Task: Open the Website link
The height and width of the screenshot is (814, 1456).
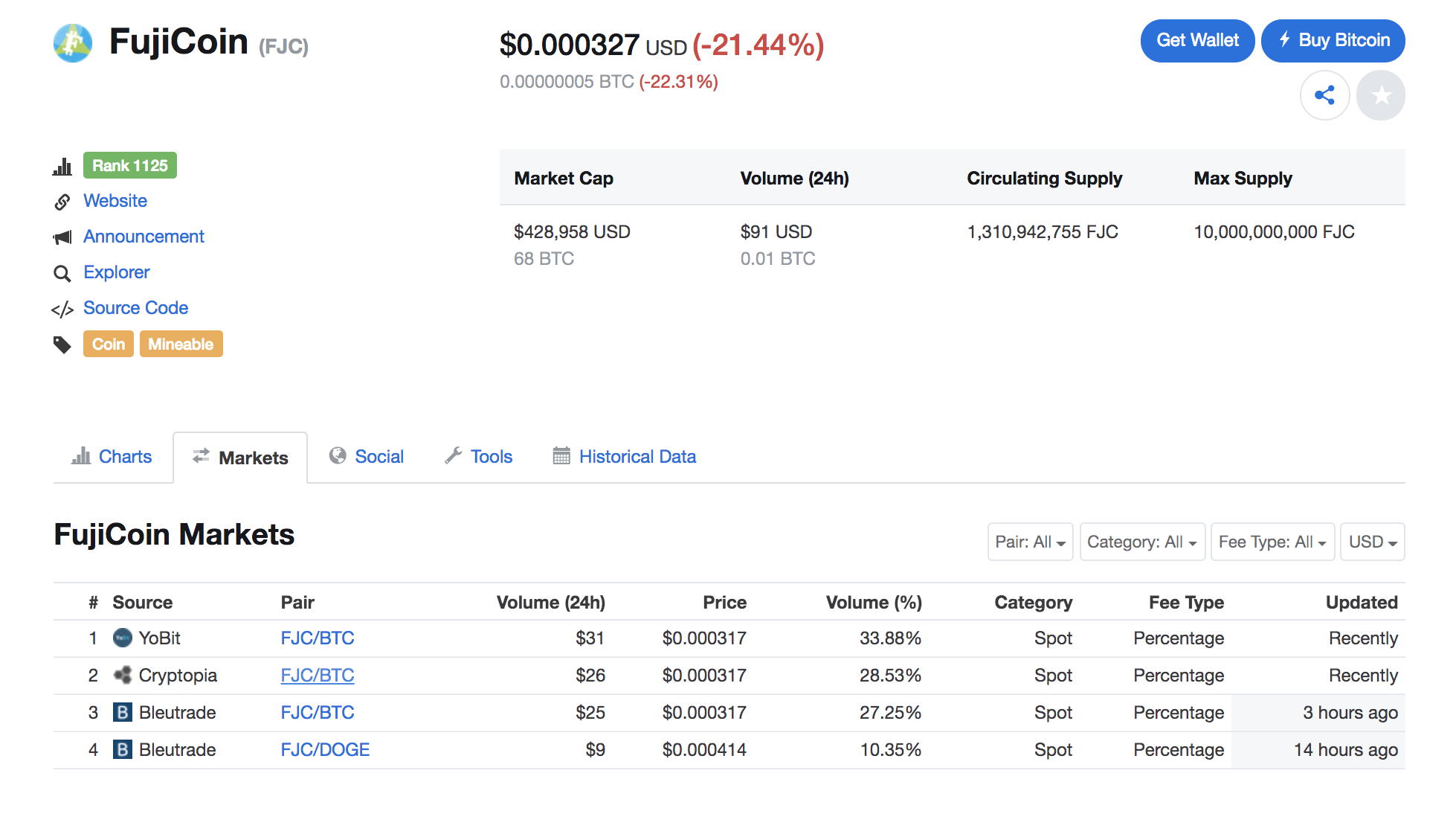Action: [x=115, y=201]
